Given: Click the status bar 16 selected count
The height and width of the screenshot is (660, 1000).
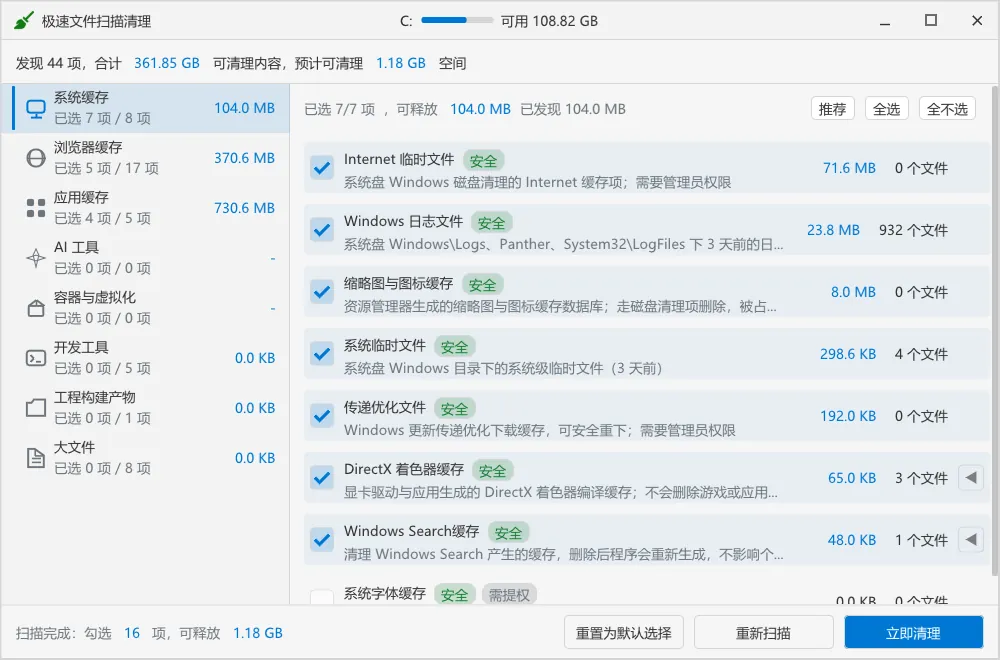Looking at the screenshot, I should (132, 633).
